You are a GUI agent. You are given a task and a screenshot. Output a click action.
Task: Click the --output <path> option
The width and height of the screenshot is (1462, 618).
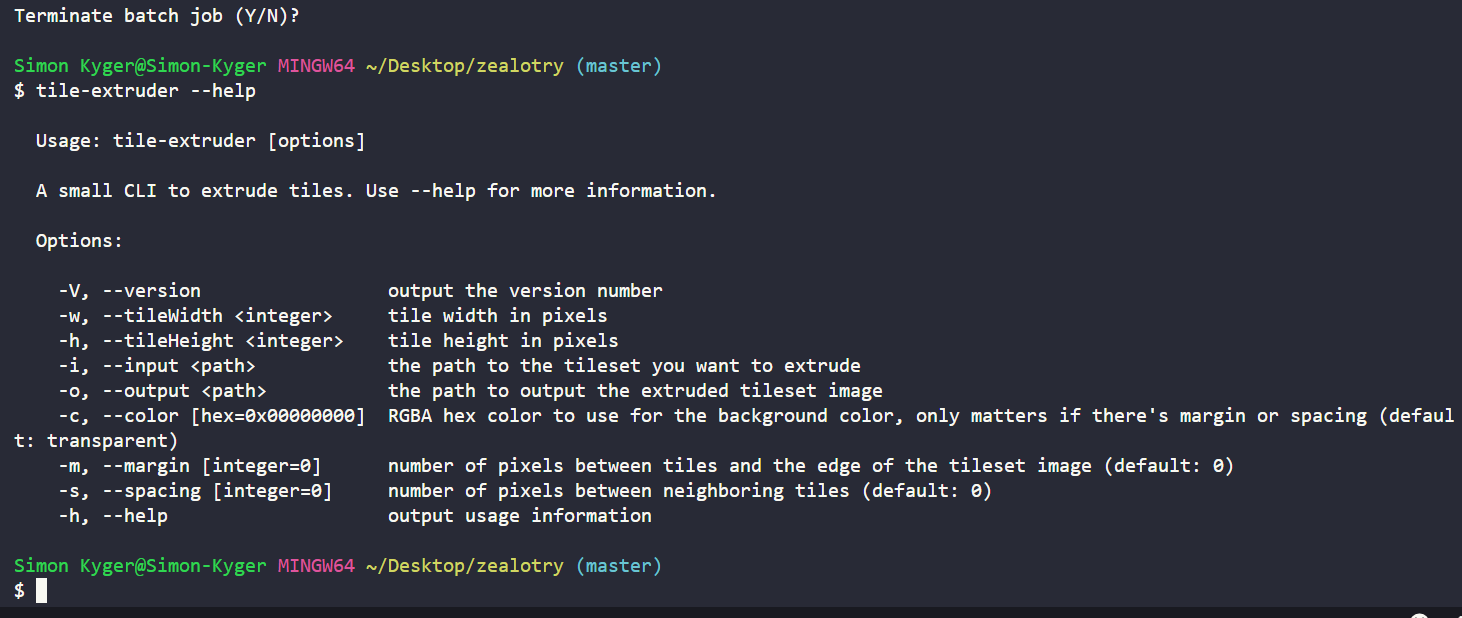(x=184, y=391)
